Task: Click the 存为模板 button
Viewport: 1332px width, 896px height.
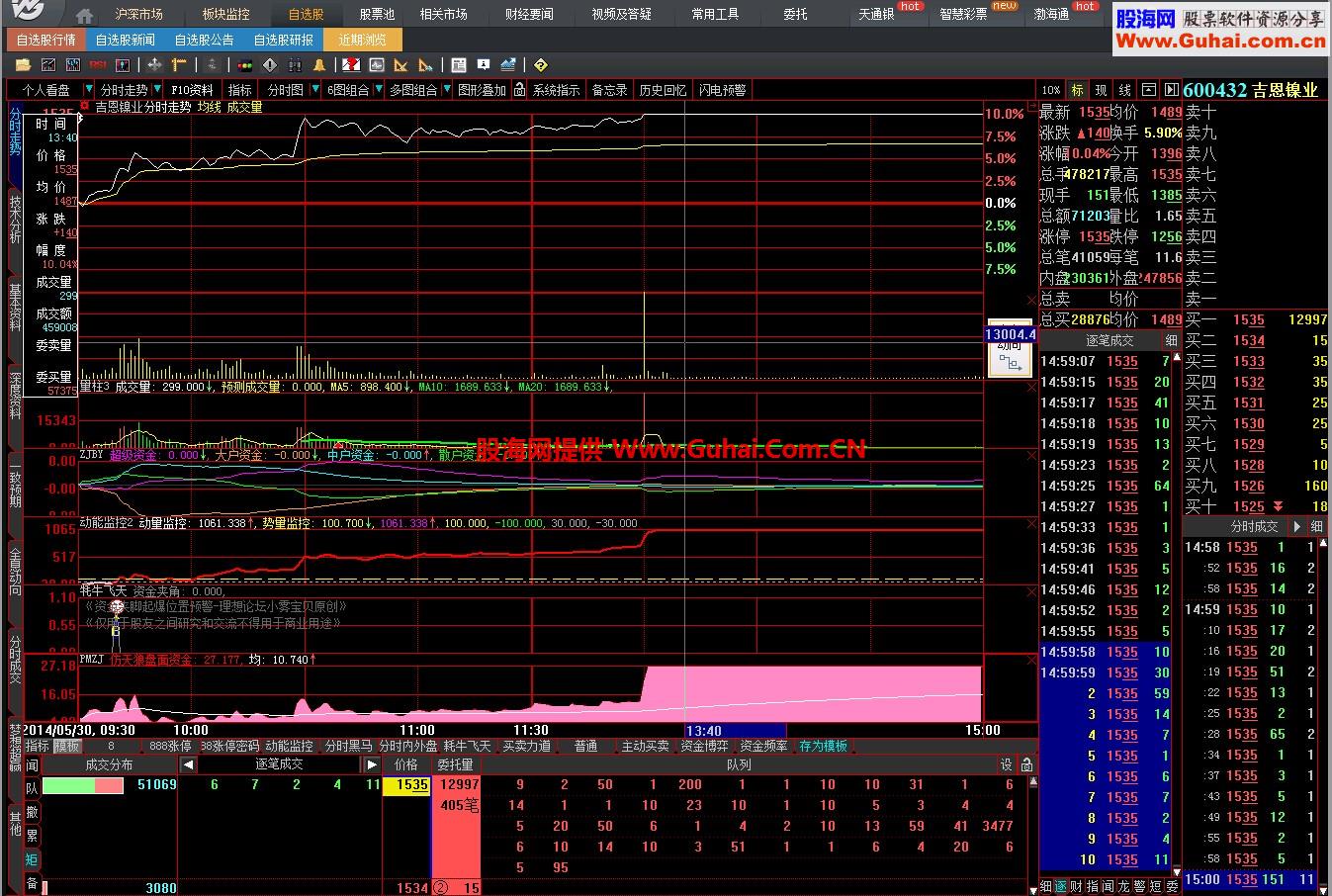Action: tap(824, 746)
